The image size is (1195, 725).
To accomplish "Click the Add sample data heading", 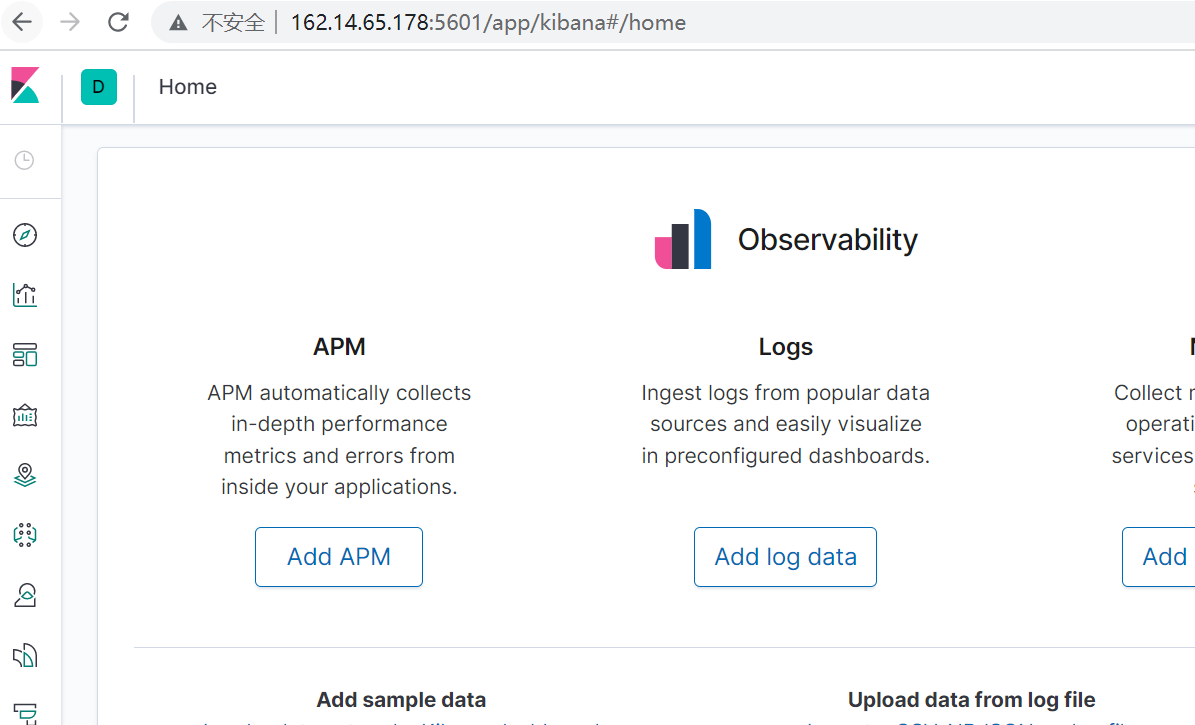I will tap(401, 700).
